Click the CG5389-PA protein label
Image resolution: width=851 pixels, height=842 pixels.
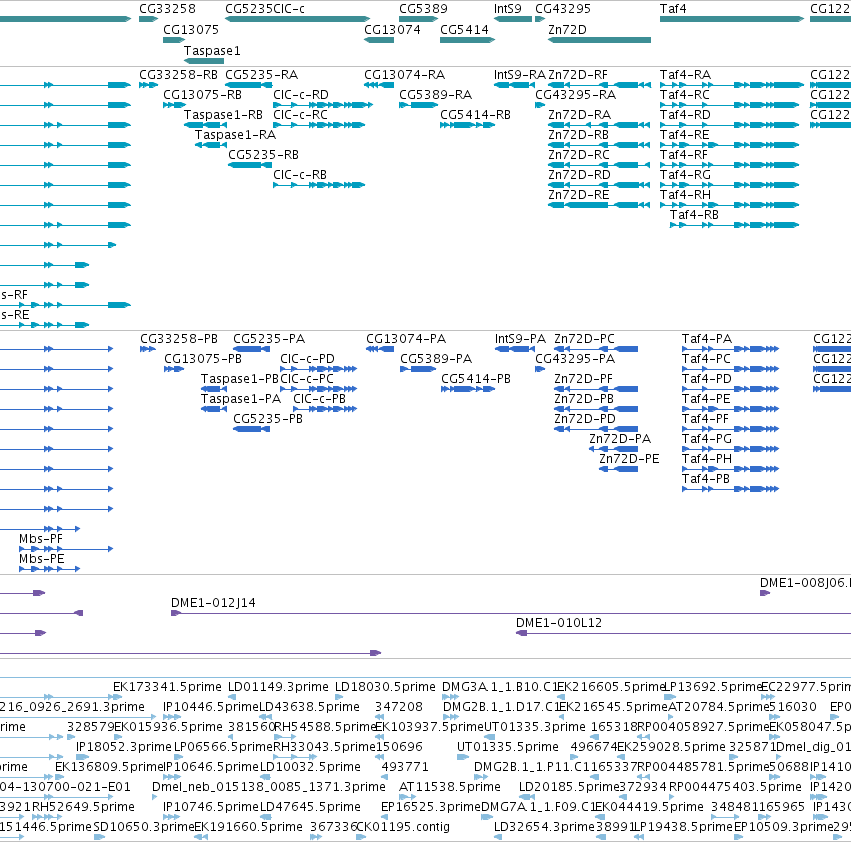436,359
